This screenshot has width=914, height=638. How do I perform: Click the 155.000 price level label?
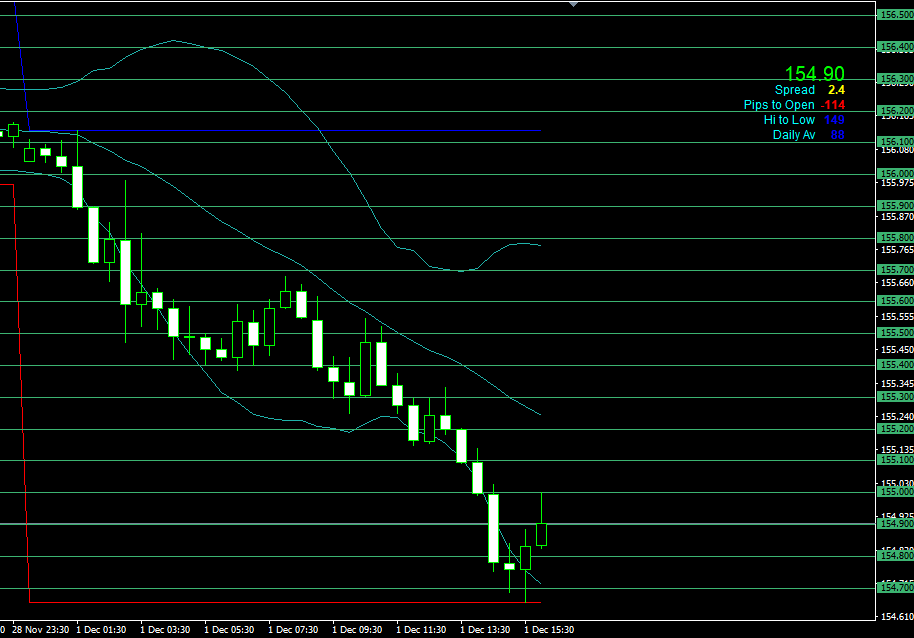click(x=895, y=492)
